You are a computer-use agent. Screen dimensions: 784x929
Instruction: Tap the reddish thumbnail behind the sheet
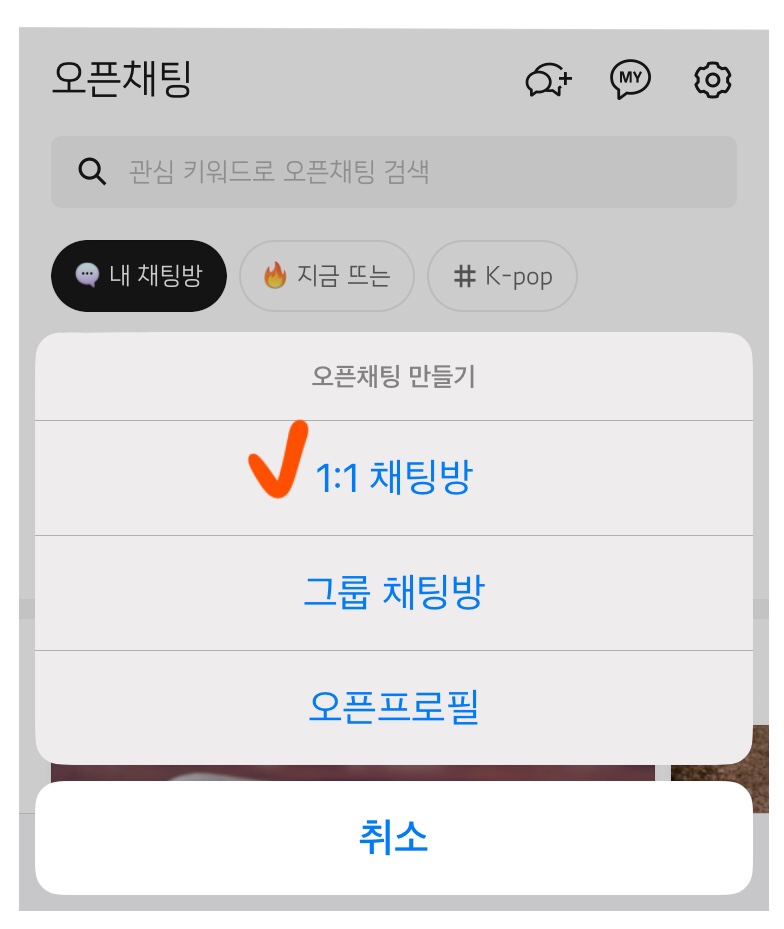[352, 774]
